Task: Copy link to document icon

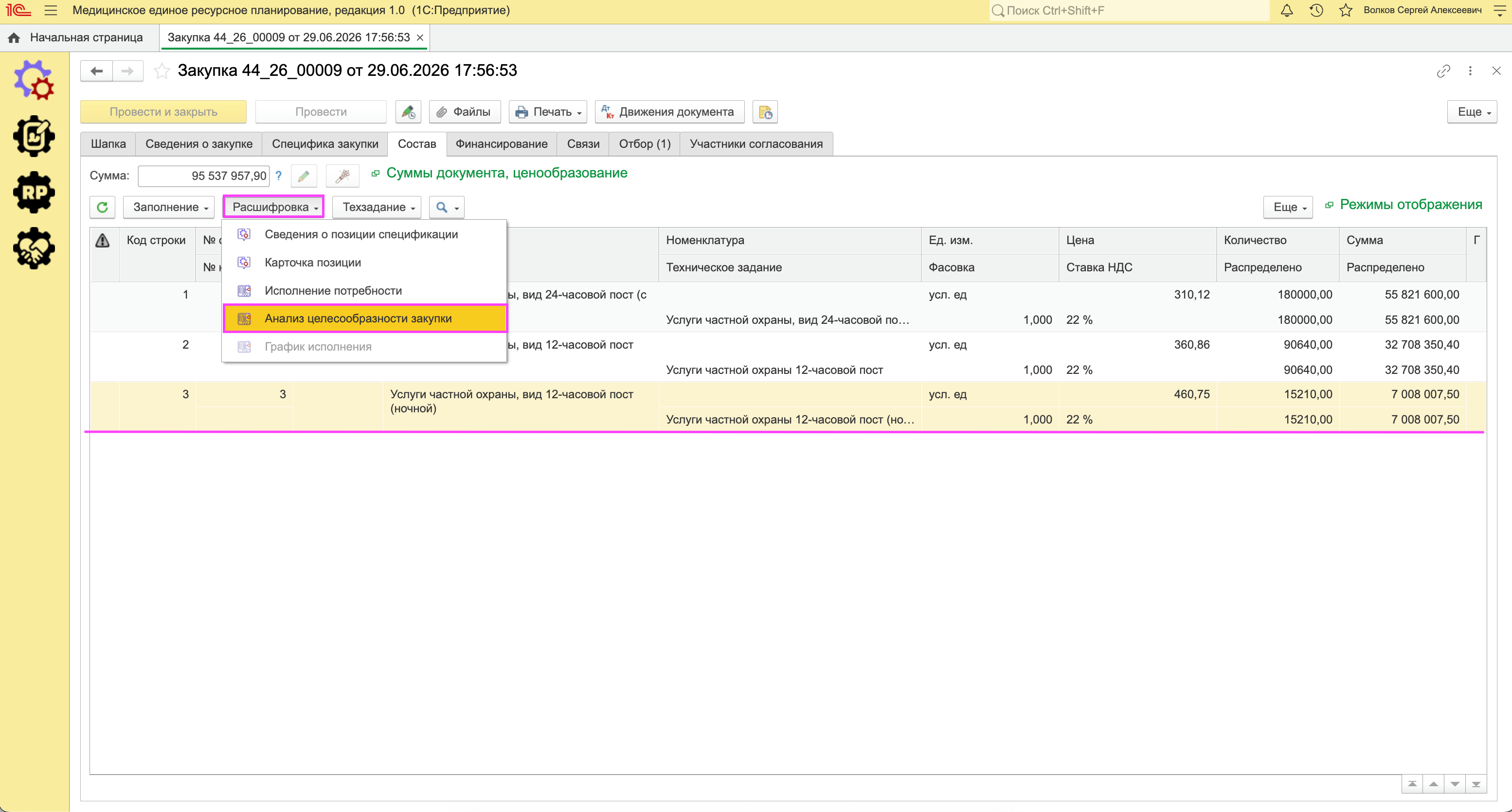Action: tap(1443, 71)
